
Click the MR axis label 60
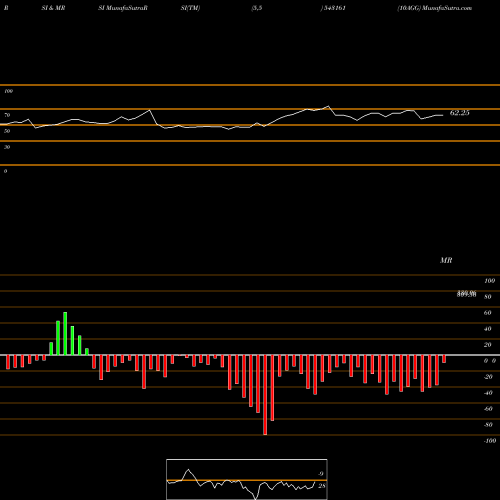coord(487,313)
